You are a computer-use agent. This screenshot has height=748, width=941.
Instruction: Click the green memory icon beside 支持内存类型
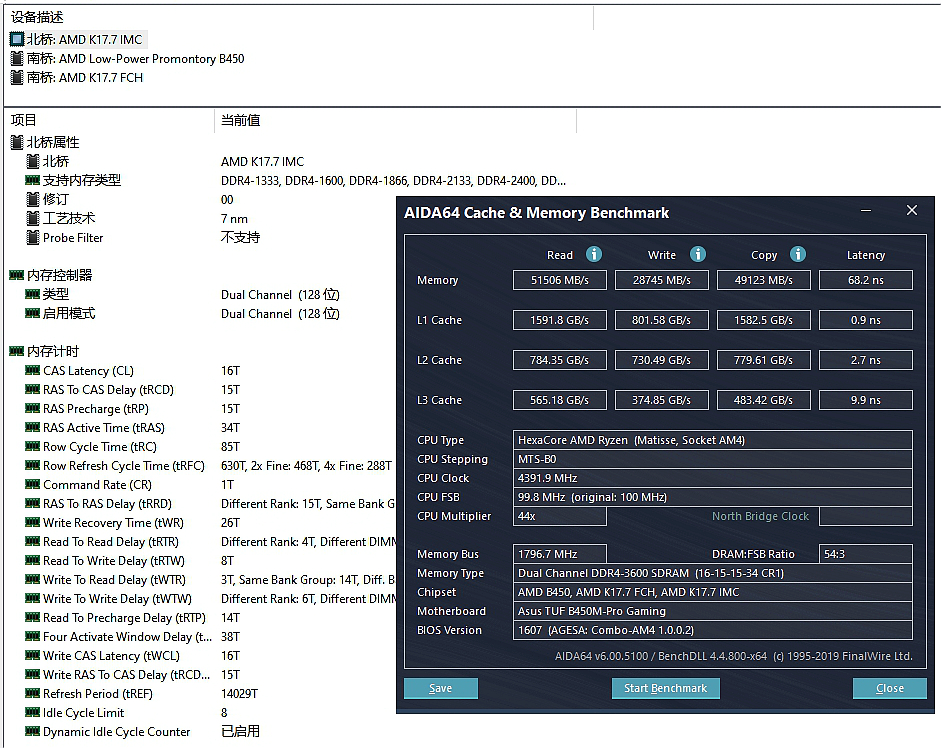click(34, 180)
